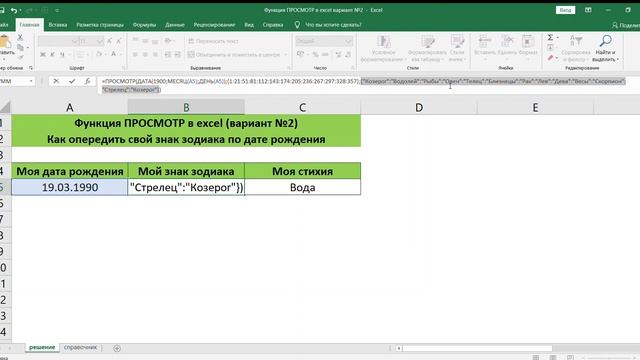This screenshot has width=640, height=360.
Task: Open the Вид ribbon tab
Action: (x=249, y=25)
